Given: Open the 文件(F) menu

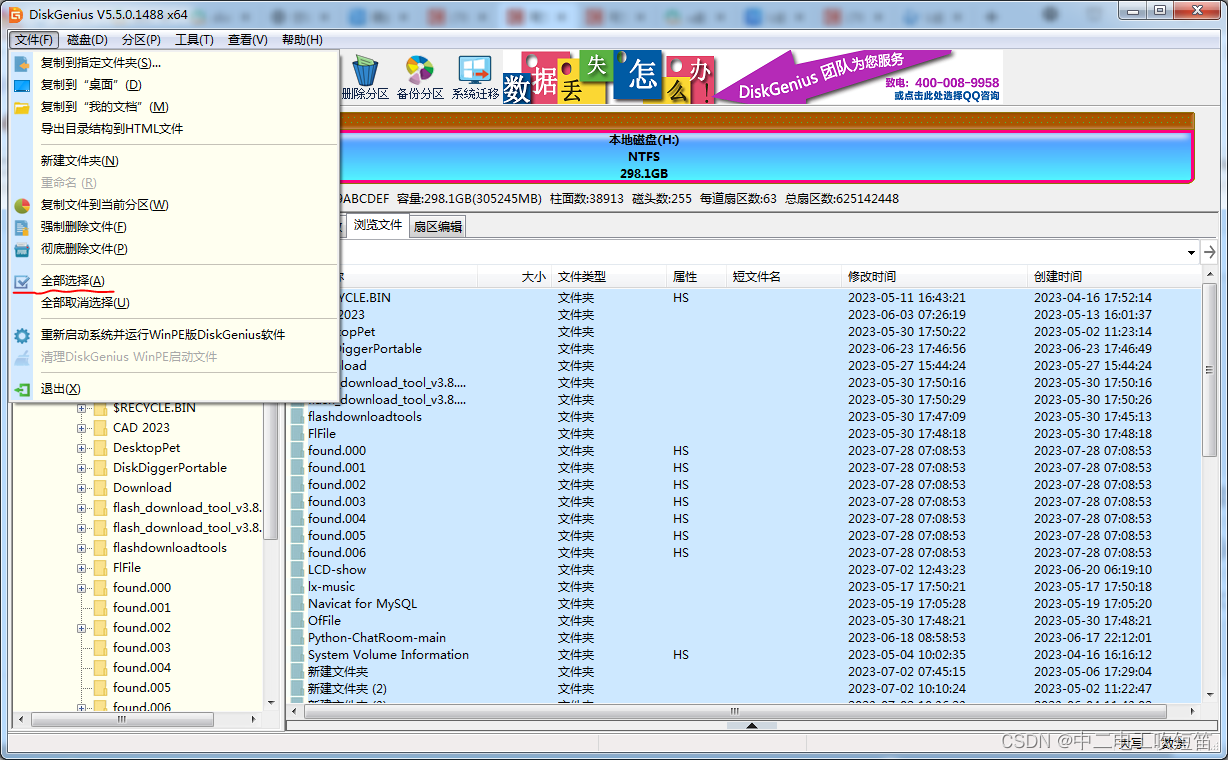Looking at the screenshot, I should 34,40.
